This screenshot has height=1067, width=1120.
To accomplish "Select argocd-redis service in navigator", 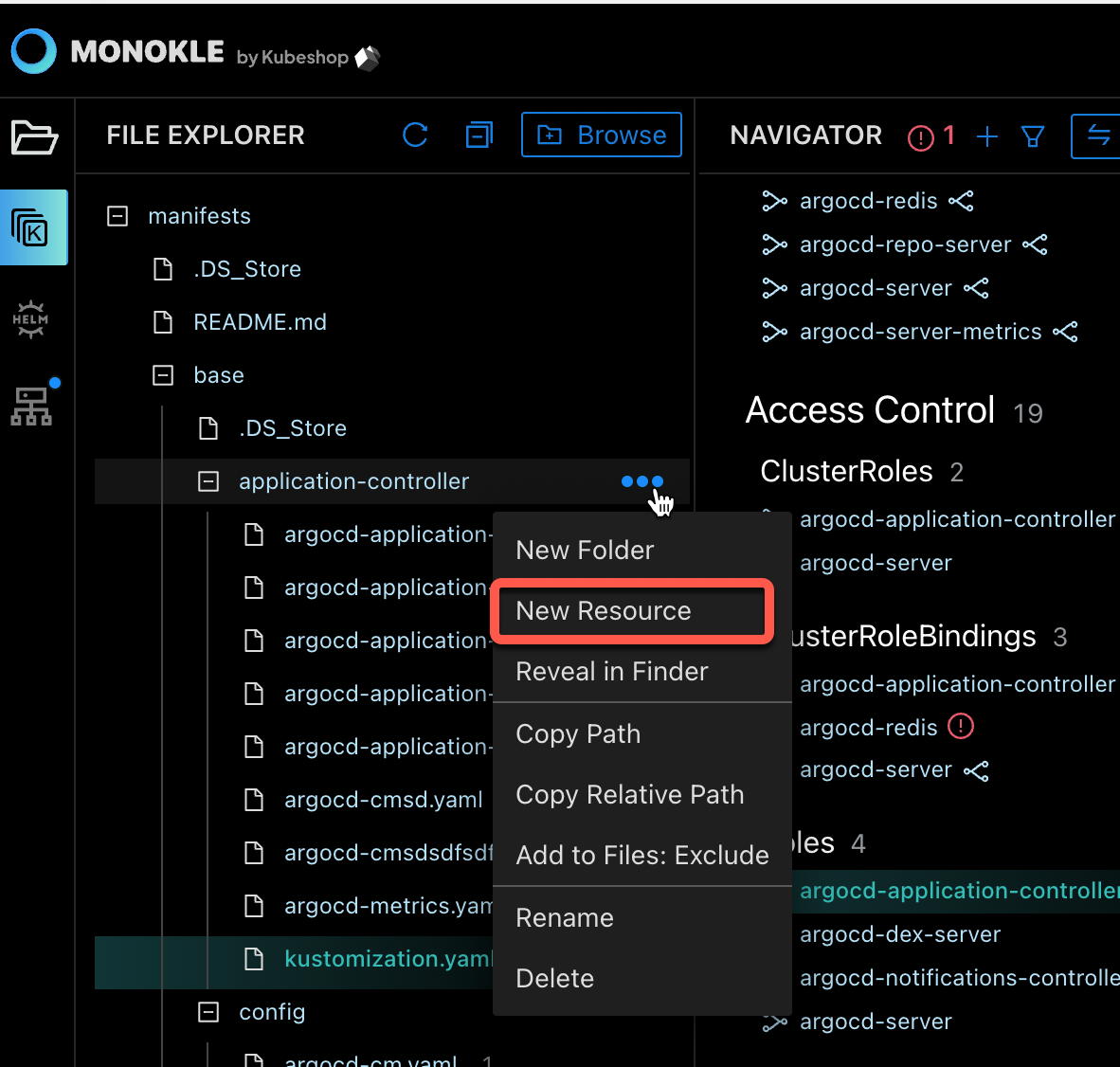I will point(869,202).
